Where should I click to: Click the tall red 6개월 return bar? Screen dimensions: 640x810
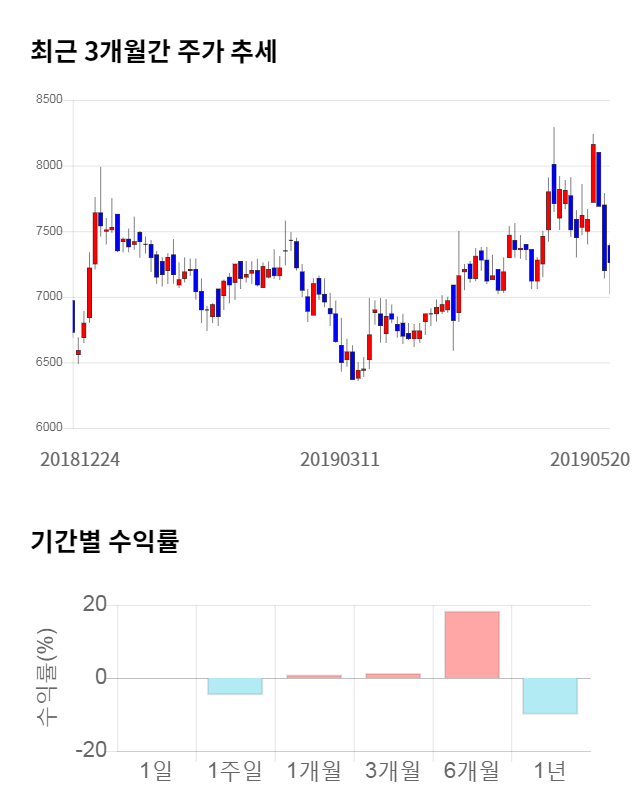pyautogui.click(x=471, y=645)
